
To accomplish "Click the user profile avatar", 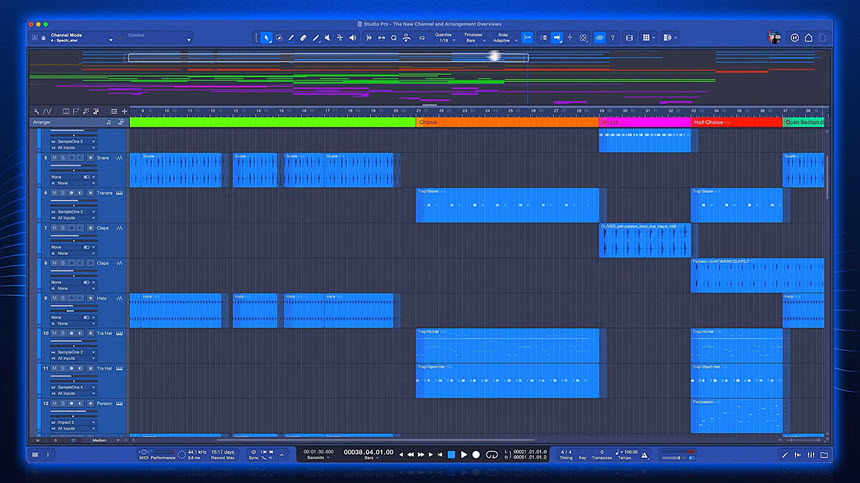I will (x=774, y=37).
